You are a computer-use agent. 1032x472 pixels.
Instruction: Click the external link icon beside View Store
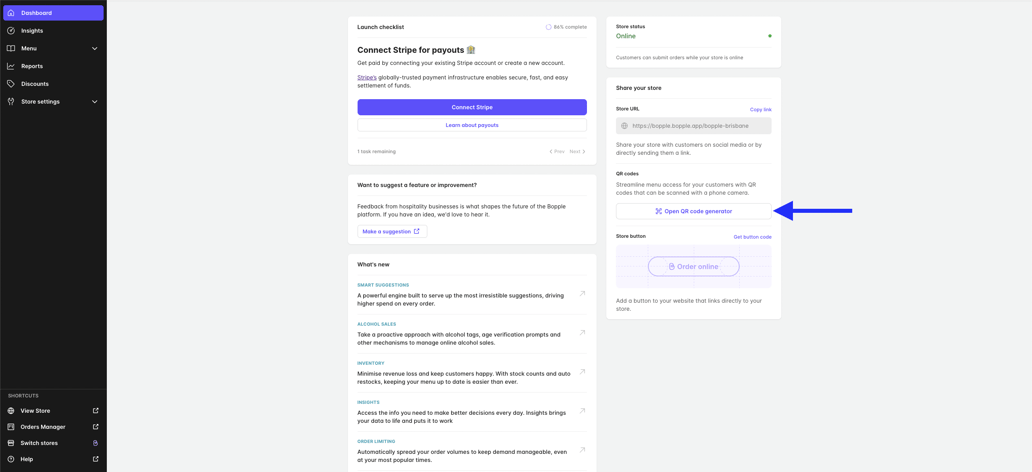(x=96, y=411)
